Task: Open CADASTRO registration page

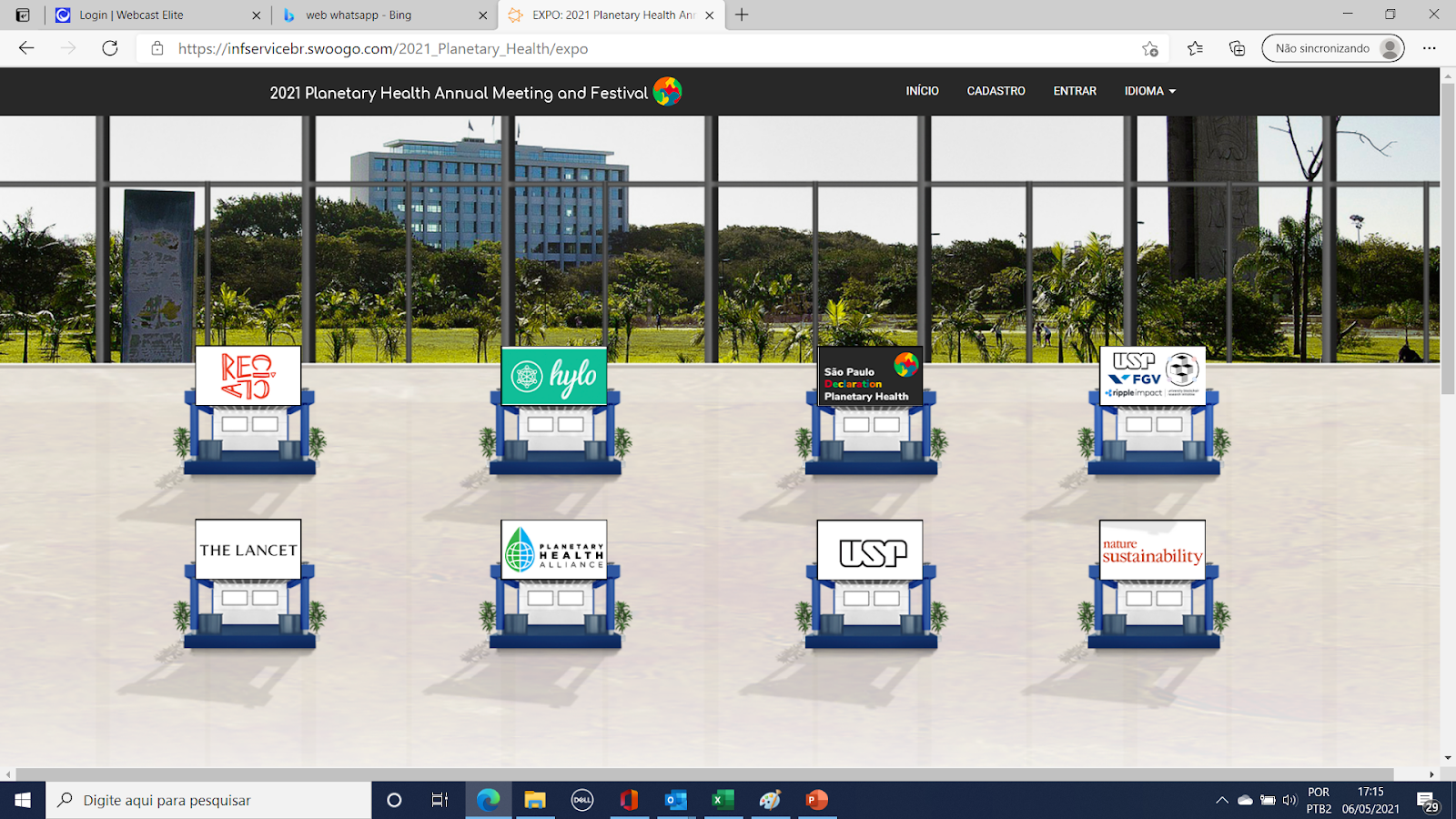Action: [x=996, y=91]
